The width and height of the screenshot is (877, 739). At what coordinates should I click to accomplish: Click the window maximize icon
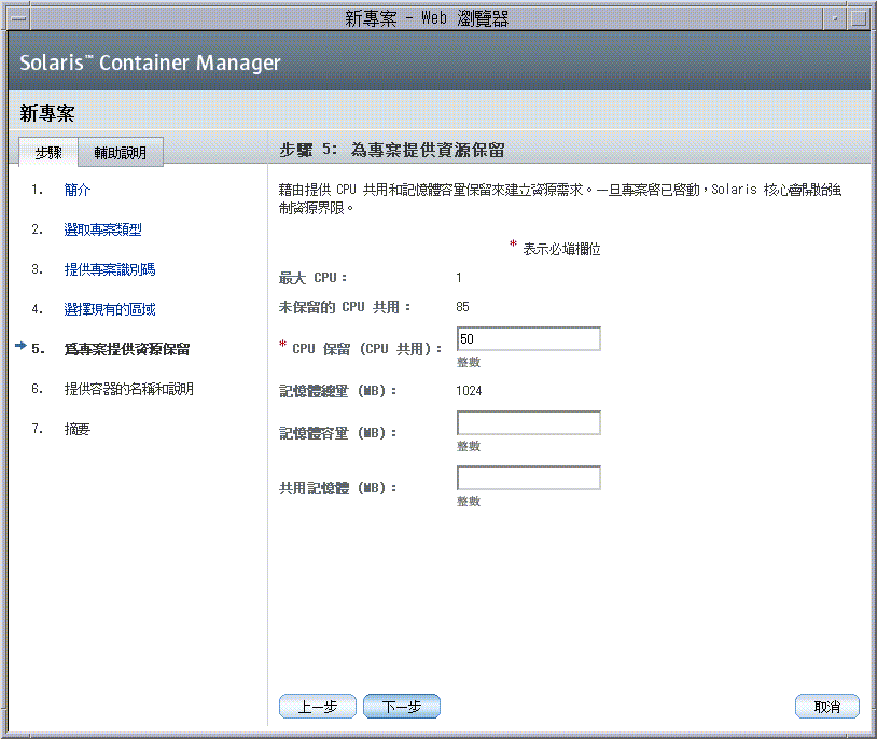[x=857, y=17]
